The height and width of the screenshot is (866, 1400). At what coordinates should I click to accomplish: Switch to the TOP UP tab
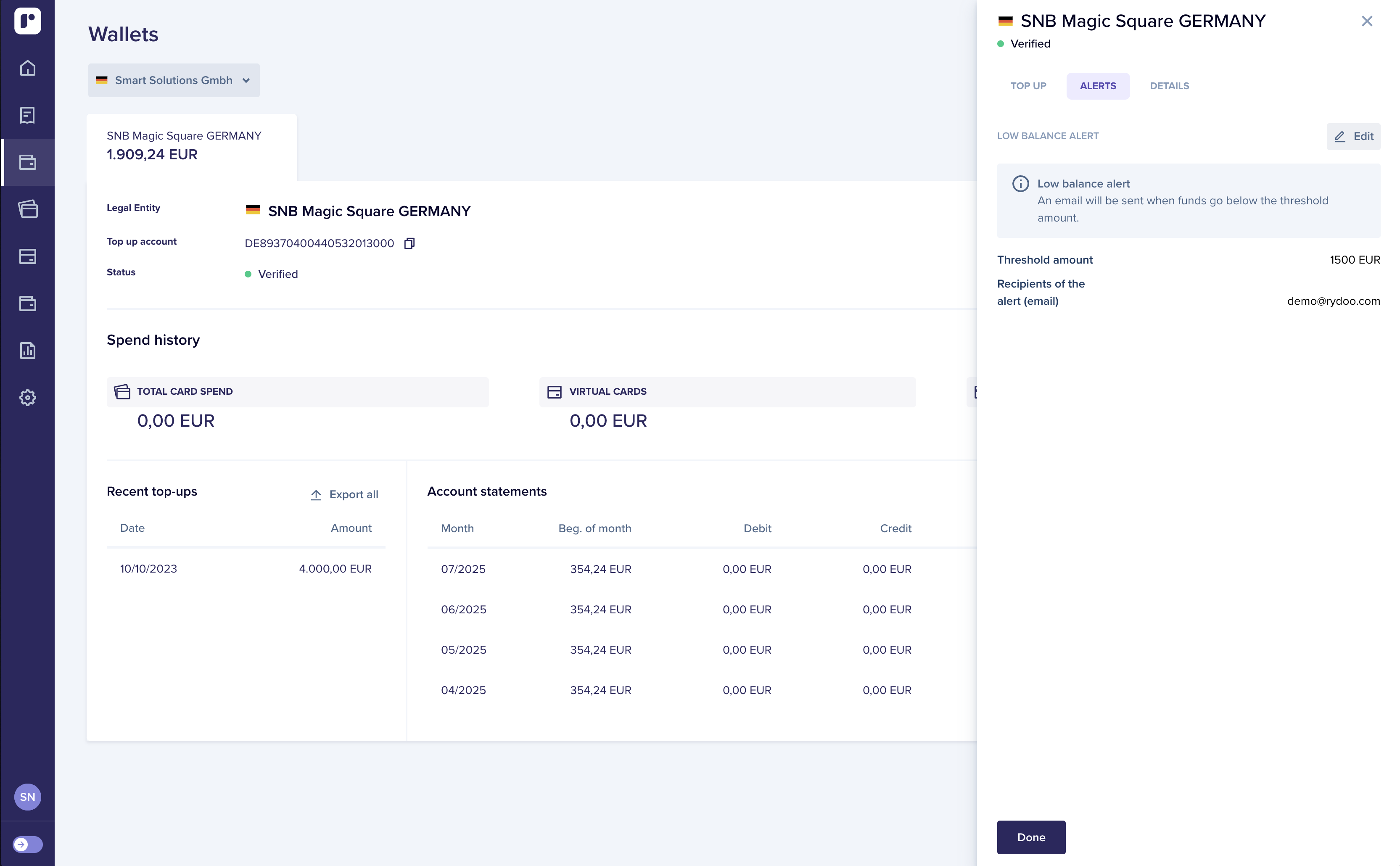coord(1028,86)
